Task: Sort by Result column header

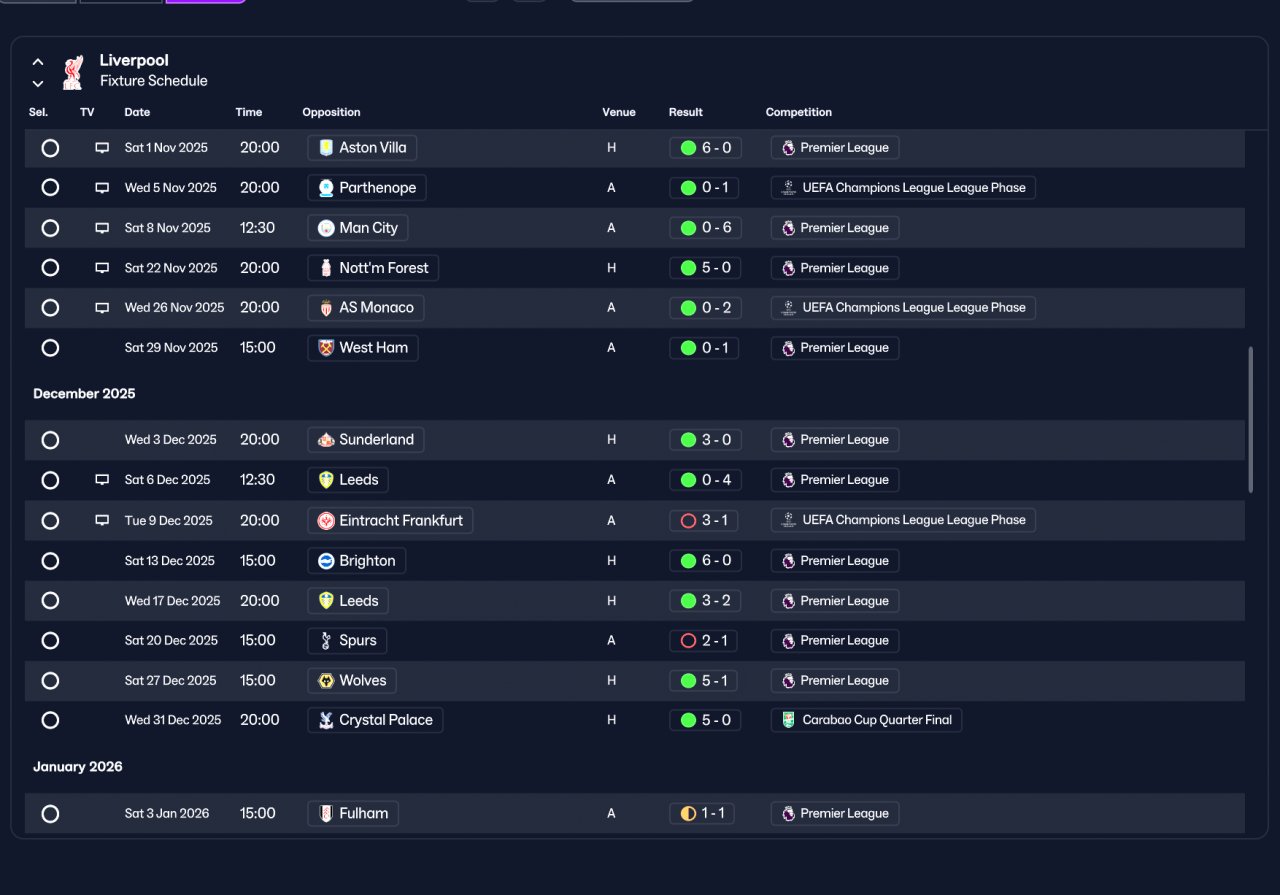Action: (x=686, y=112)
